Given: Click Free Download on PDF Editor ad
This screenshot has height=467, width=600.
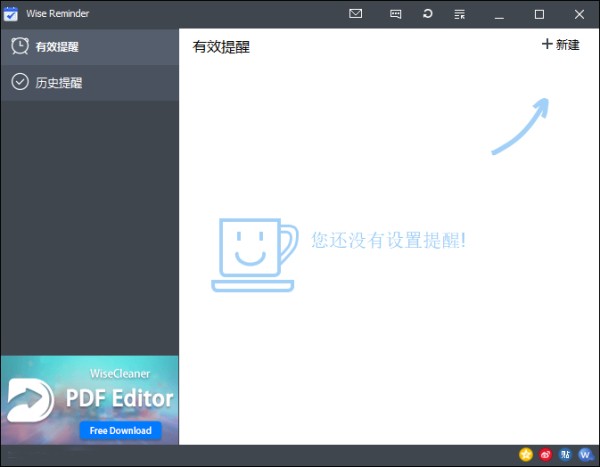Looking at the screenshot, I should 121,431.
